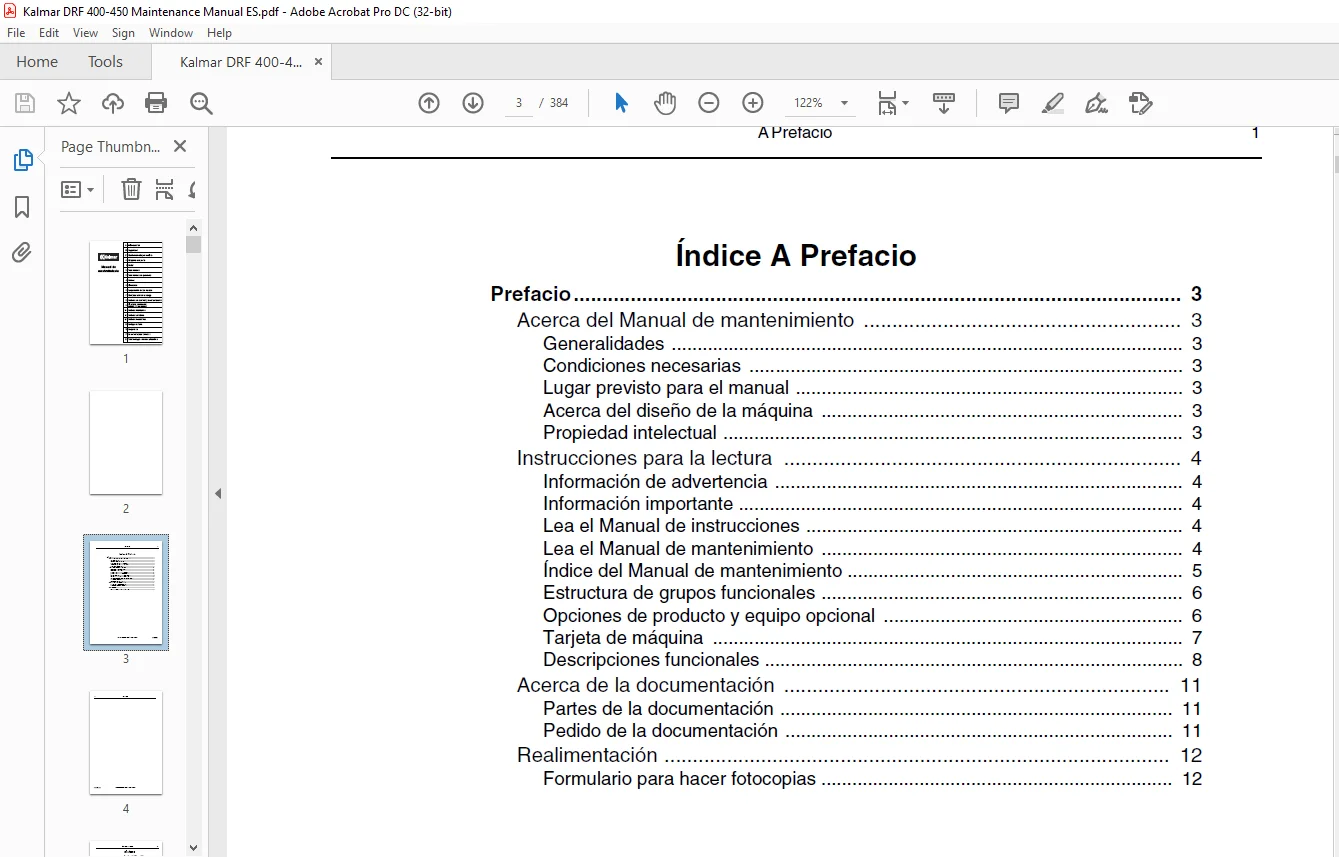The height and width of the screenshot is (857, 1339).
Task: Click the bookmark star icon
Action: (69, 103)
